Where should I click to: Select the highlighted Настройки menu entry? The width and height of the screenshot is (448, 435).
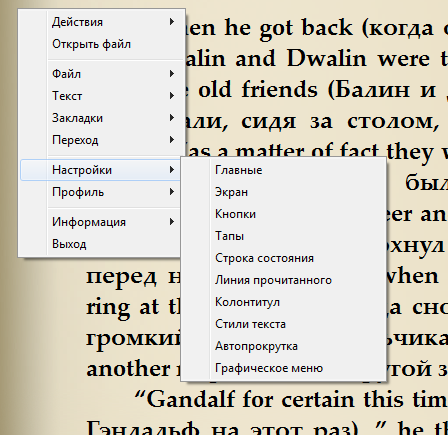100,170
